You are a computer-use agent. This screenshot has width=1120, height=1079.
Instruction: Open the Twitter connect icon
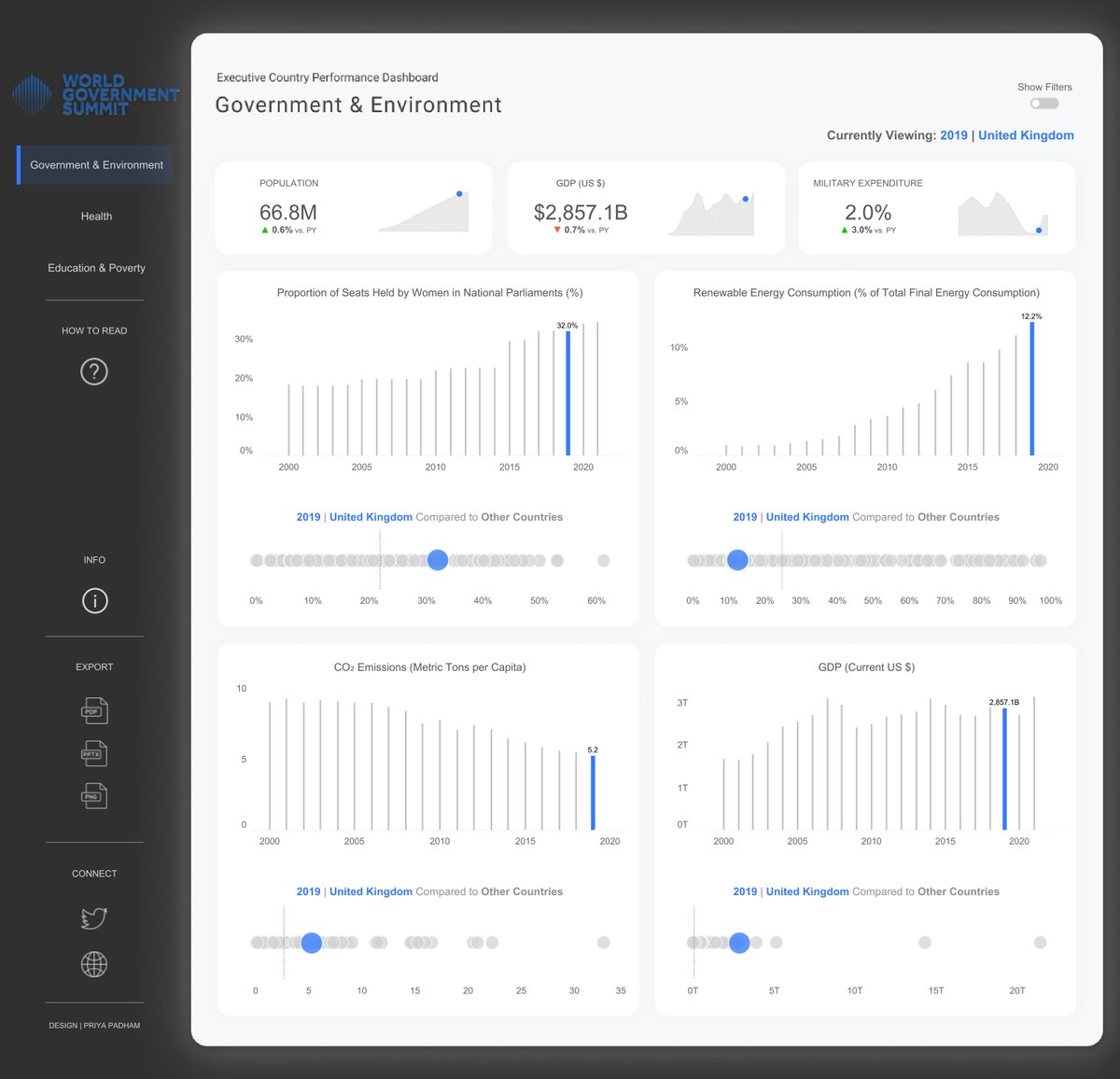point(93,918)
